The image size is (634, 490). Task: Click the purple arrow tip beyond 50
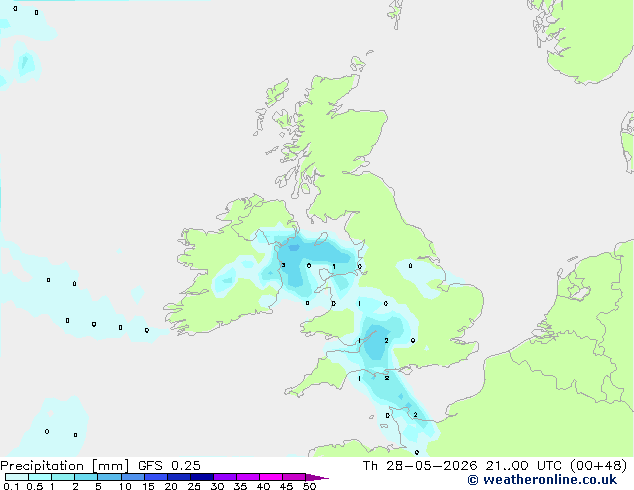[x=317, y=477]
